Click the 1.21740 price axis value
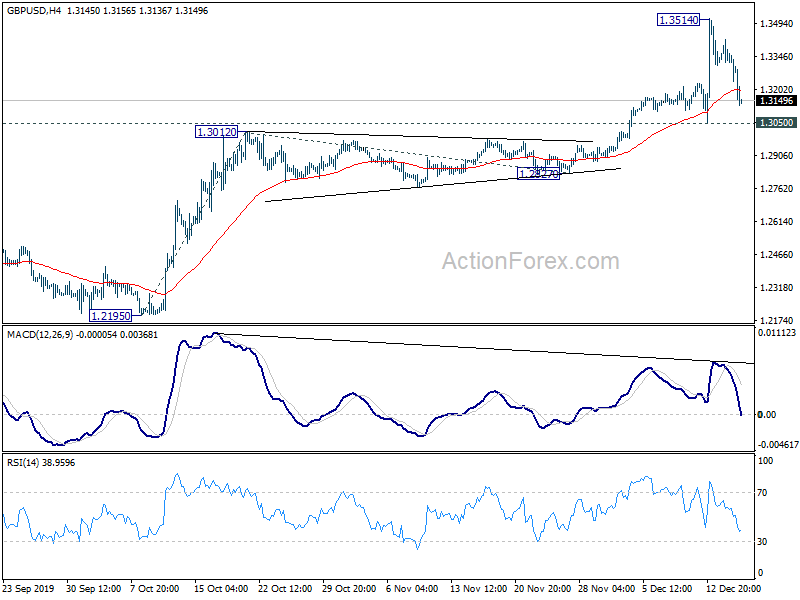Image resolution: width=800 pixels, height=600 pixels. [x=777, y=320]
